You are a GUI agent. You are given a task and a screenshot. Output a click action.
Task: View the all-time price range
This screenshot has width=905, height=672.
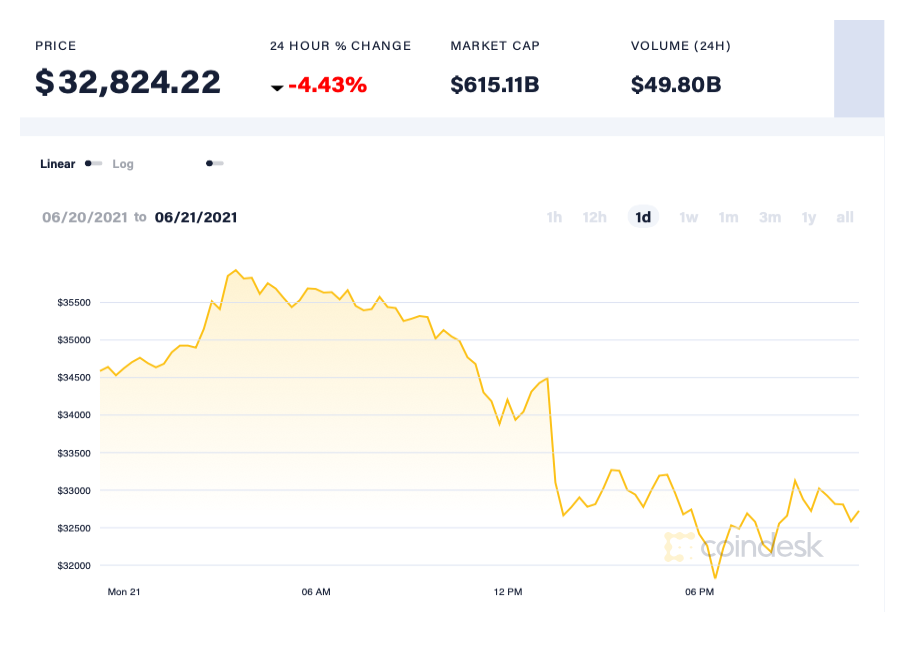coord(845,217)
